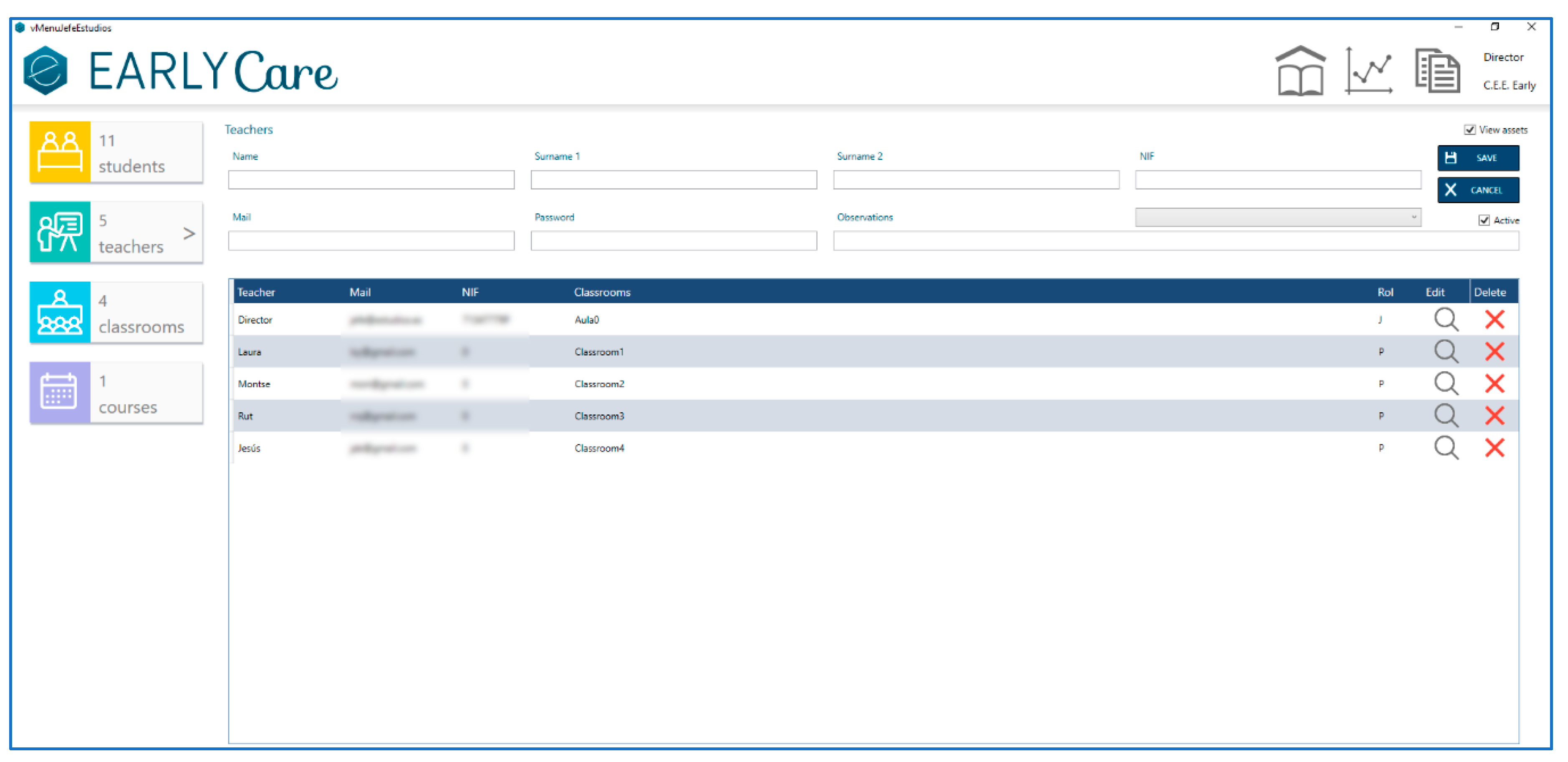Screen dimensions: 1568x762
Task: Uncheck the Active checkbox
Action: tap(1484, 220)
